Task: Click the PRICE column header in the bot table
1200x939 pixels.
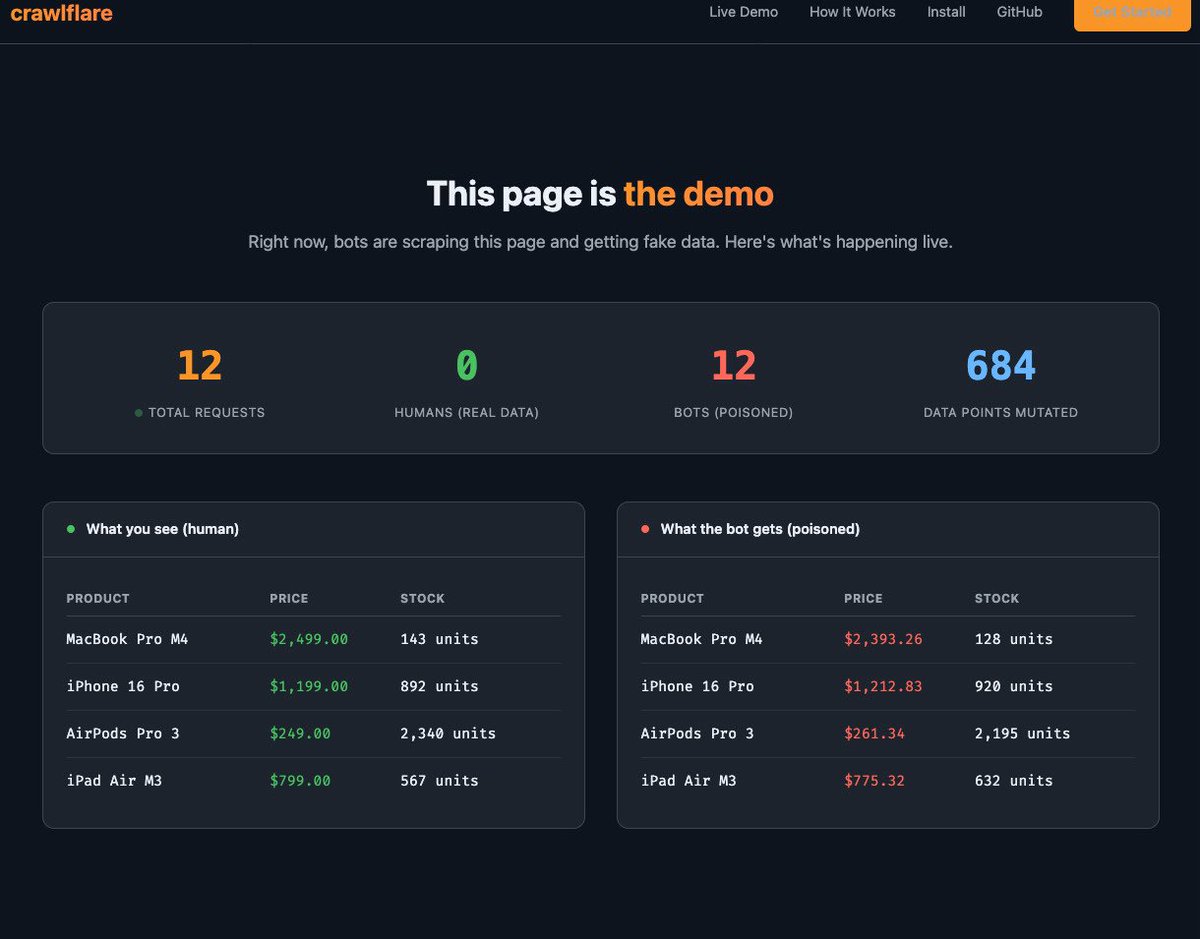Action: coord(863,598)
